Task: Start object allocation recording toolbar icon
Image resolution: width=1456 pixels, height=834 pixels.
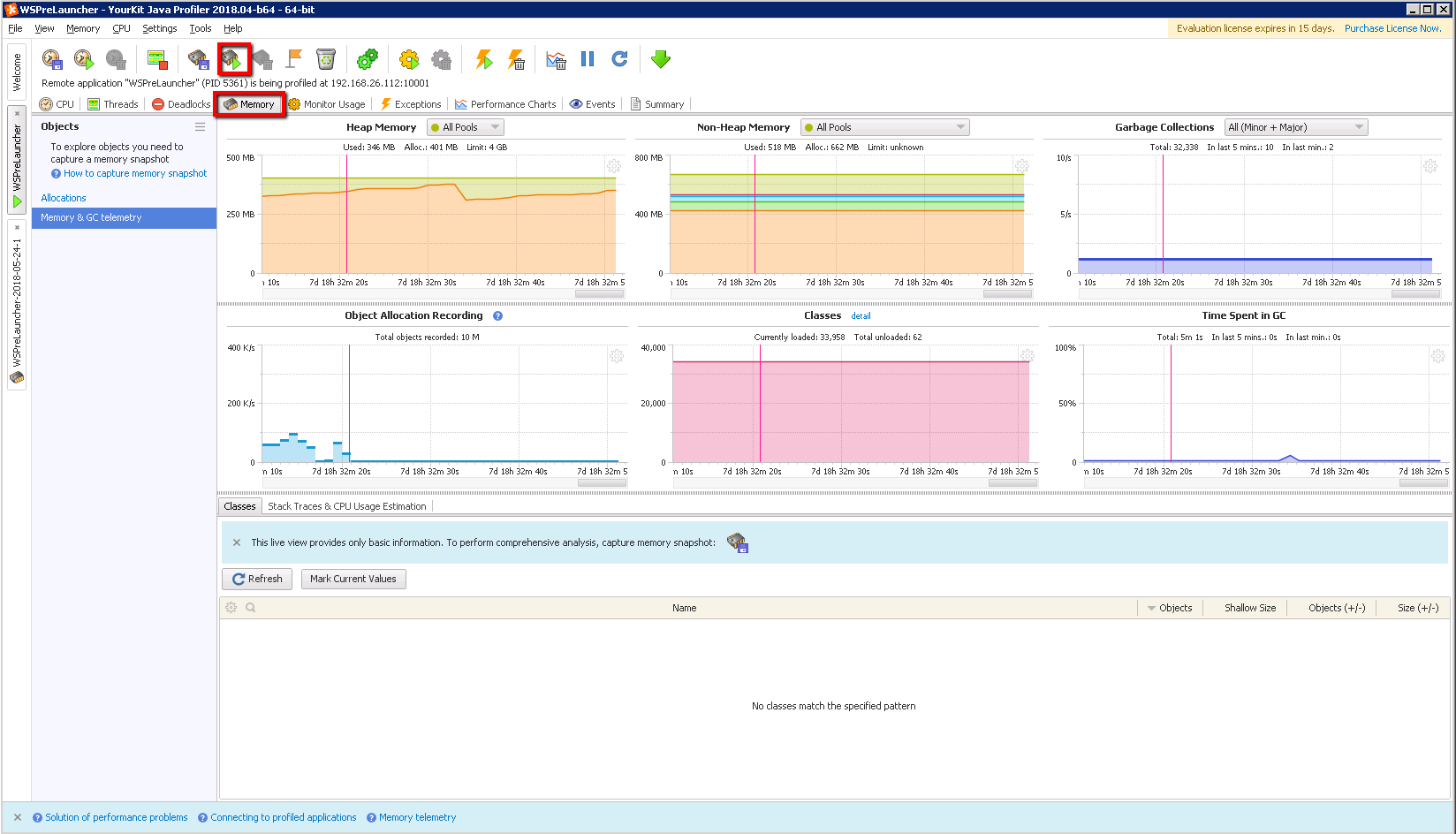Action: [233, 59]
